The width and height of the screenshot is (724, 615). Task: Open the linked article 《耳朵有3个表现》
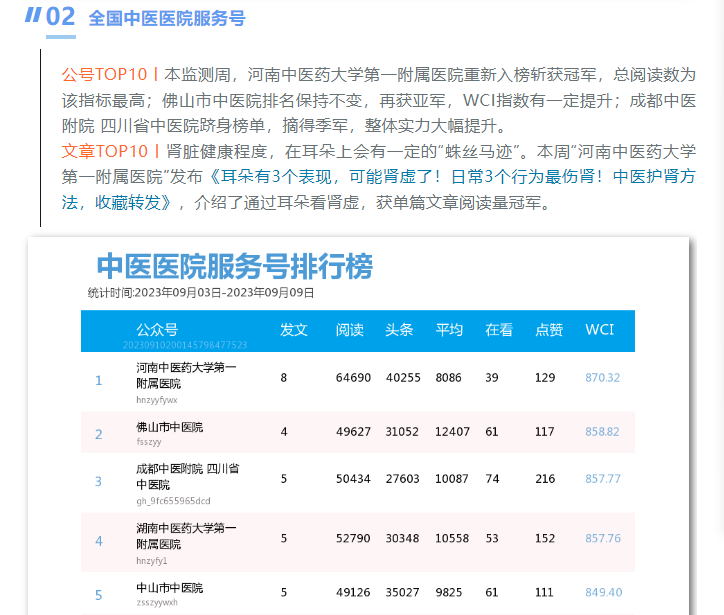[x=379, y=189]
